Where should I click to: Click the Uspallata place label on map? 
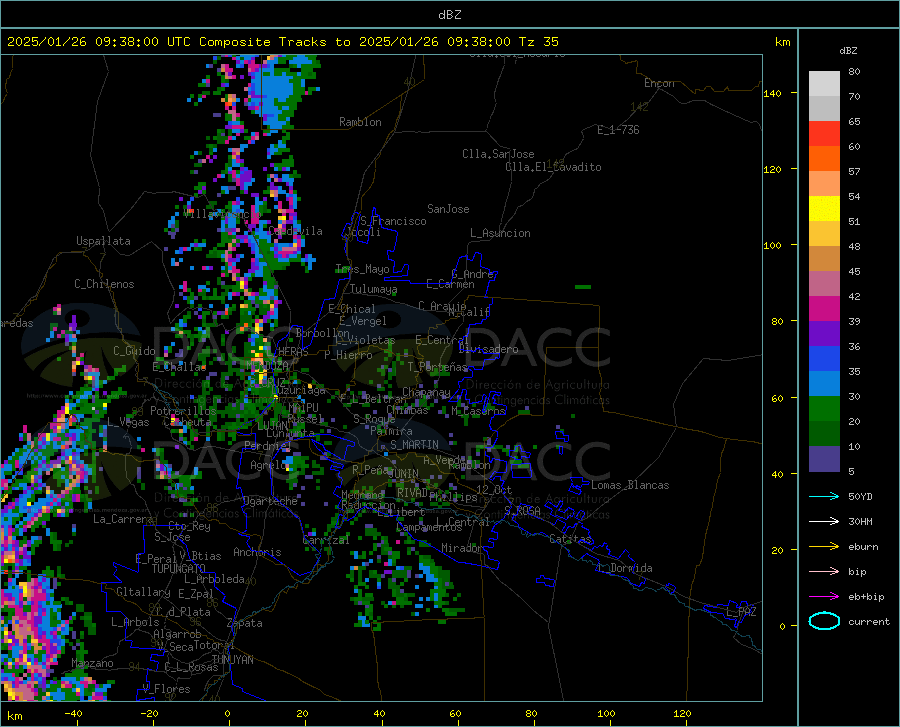[x=103, y=241]
